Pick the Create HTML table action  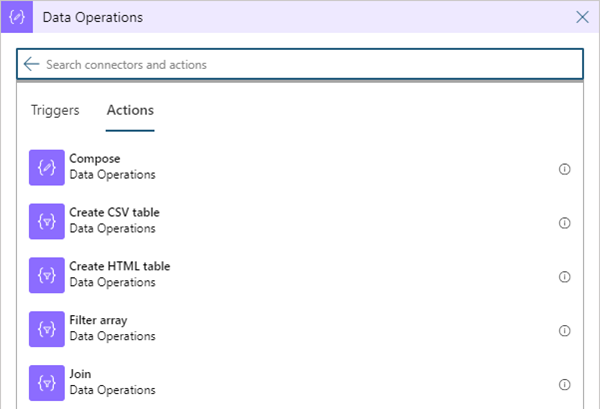coord(119,267)
